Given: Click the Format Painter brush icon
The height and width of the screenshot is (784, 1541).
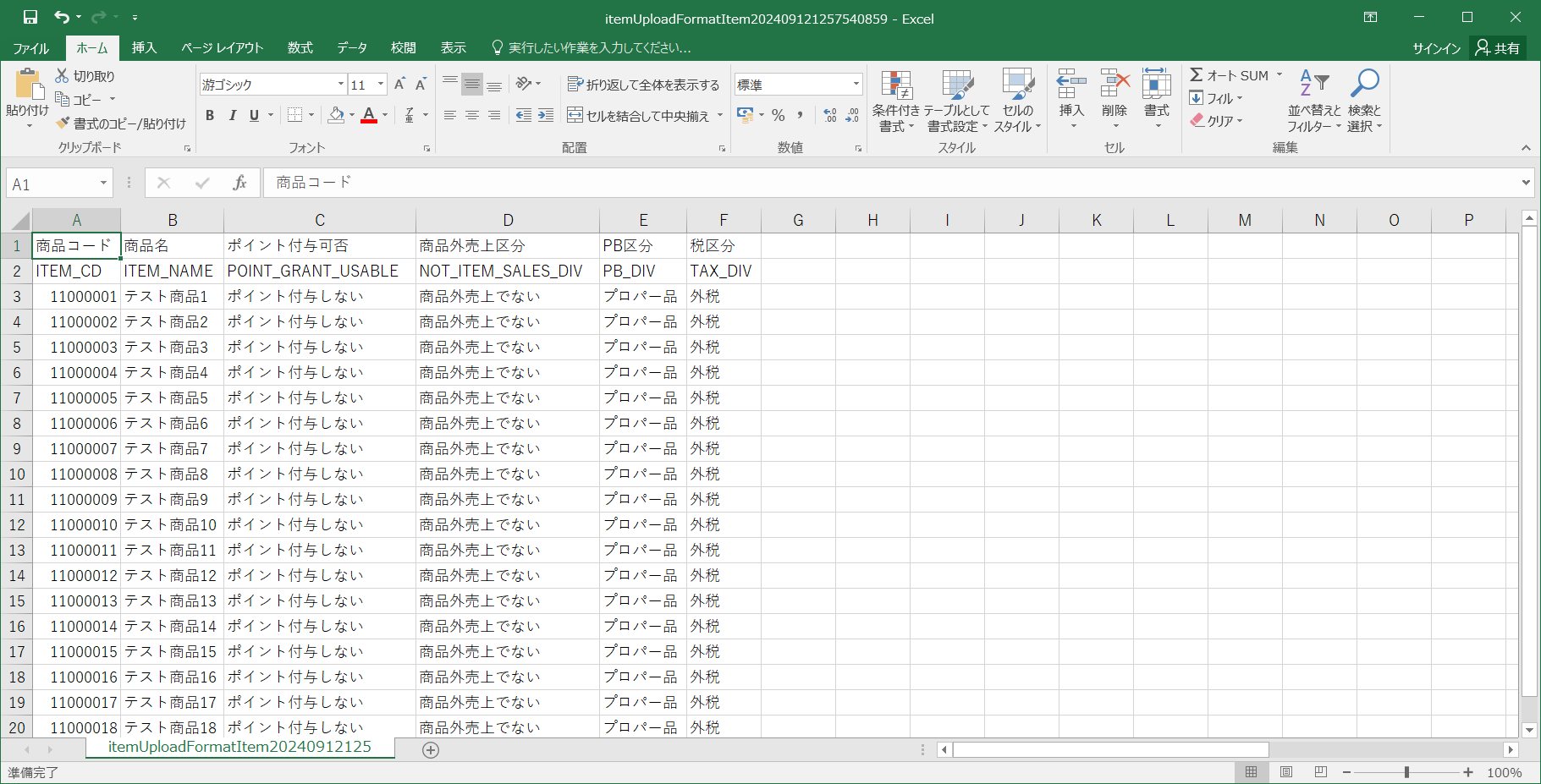Looking at the screenshot, I should click(x=63, y=123).
